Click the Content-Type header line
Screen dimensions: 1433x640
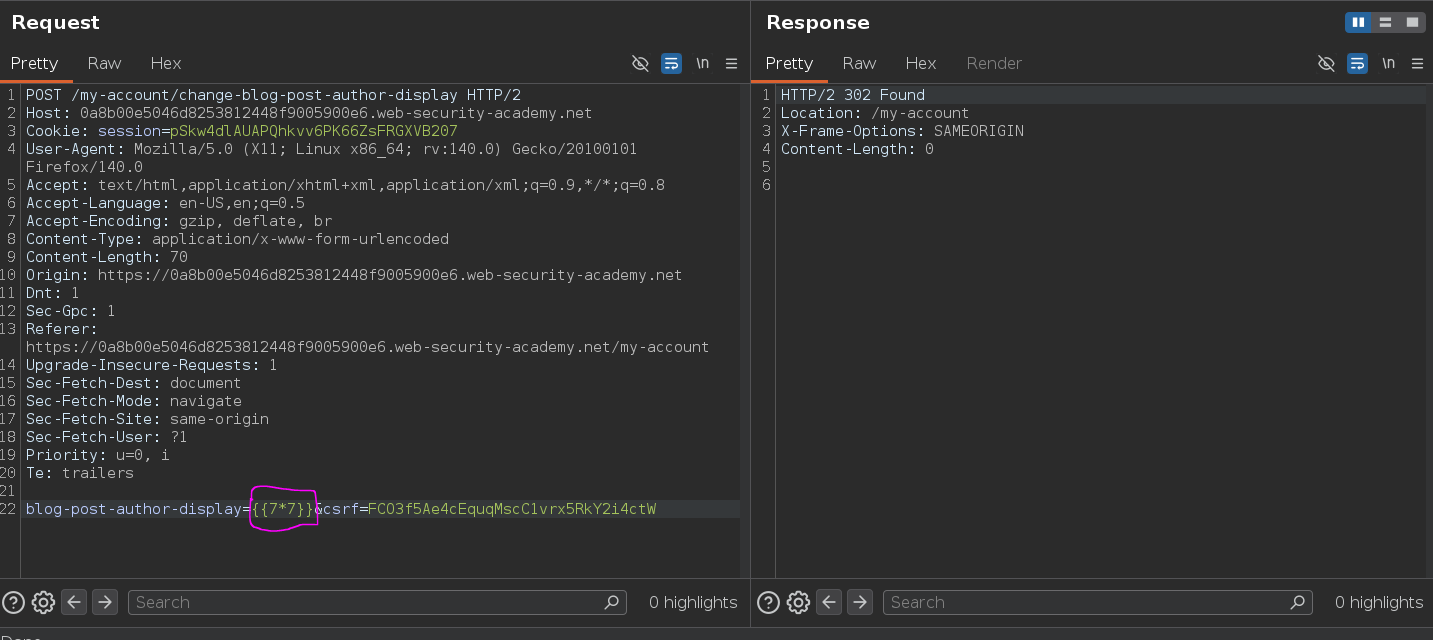[x=237, y=239]
